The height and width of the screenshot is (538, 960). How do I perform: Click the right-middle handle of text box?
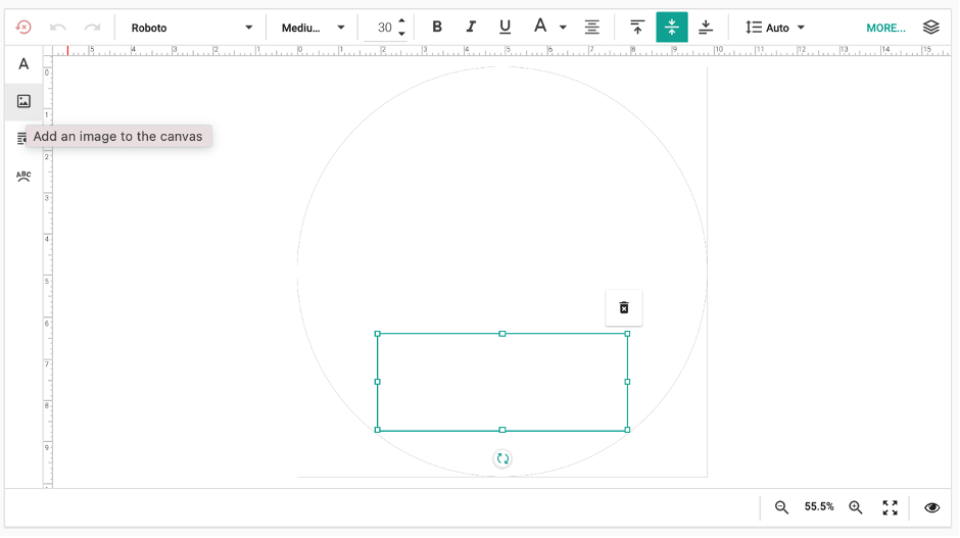click(x=627, y=382)
